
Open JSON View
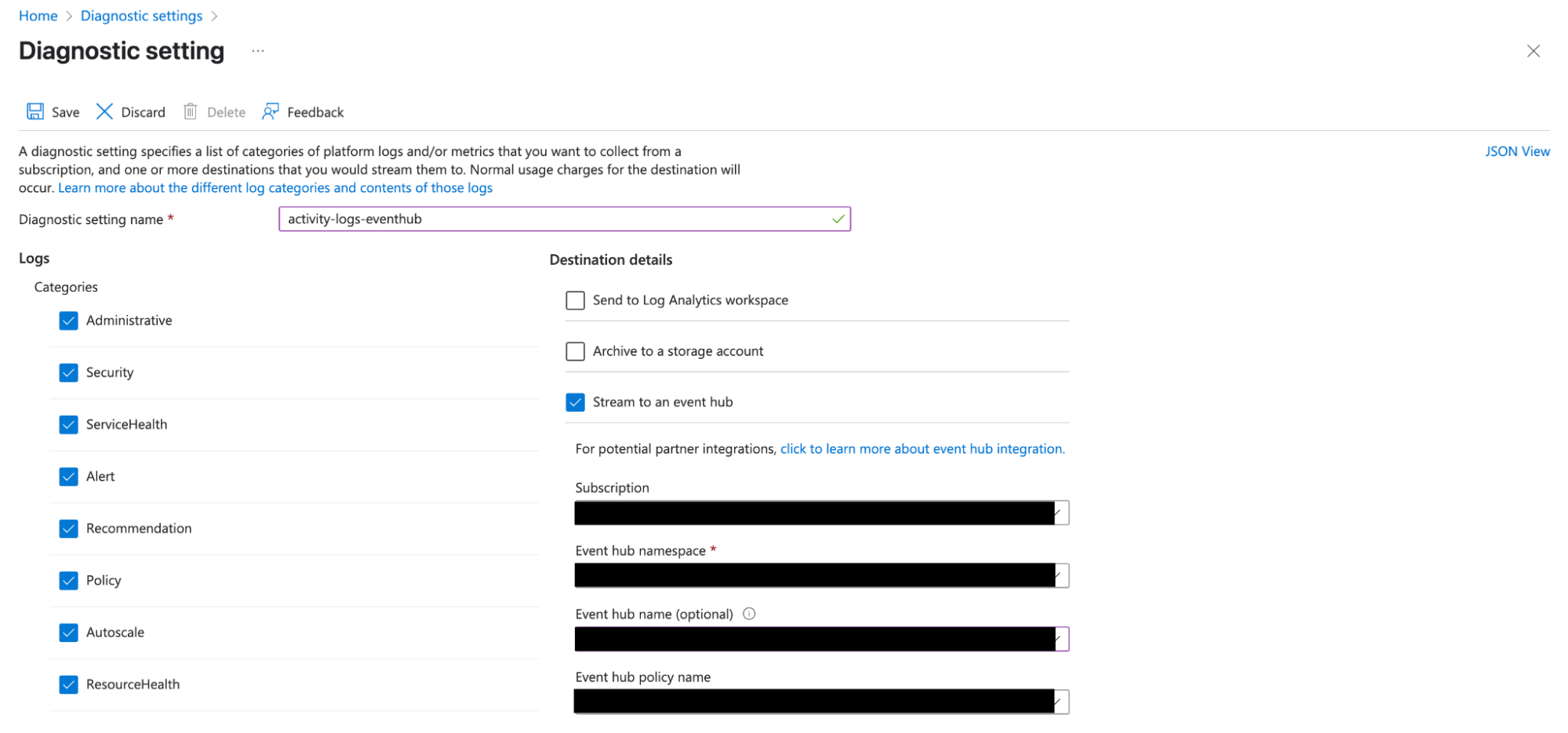point(1517,151)
